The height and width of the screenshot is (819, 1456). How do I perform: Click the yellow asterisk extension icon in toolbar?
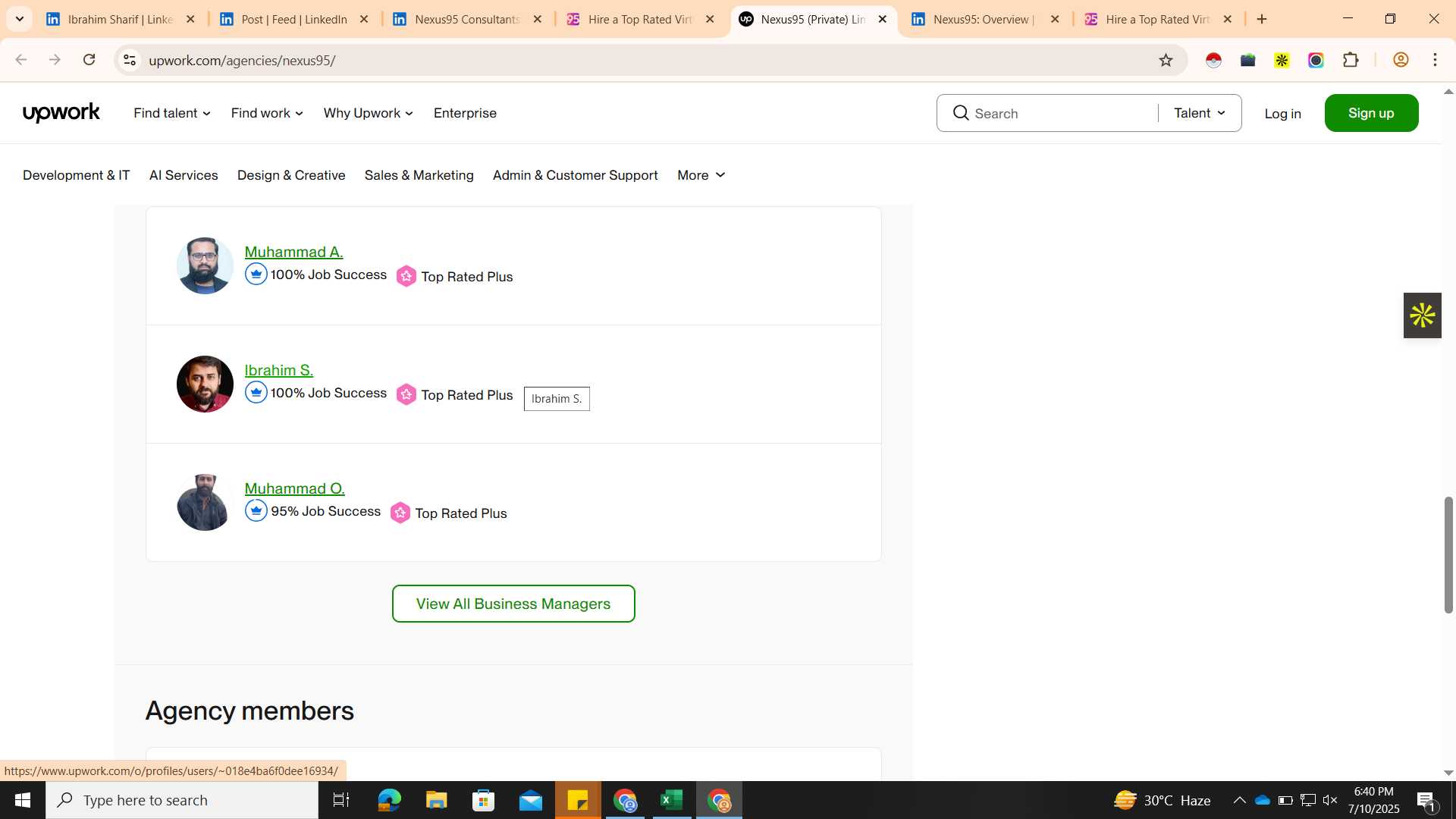pos(1282,60)
